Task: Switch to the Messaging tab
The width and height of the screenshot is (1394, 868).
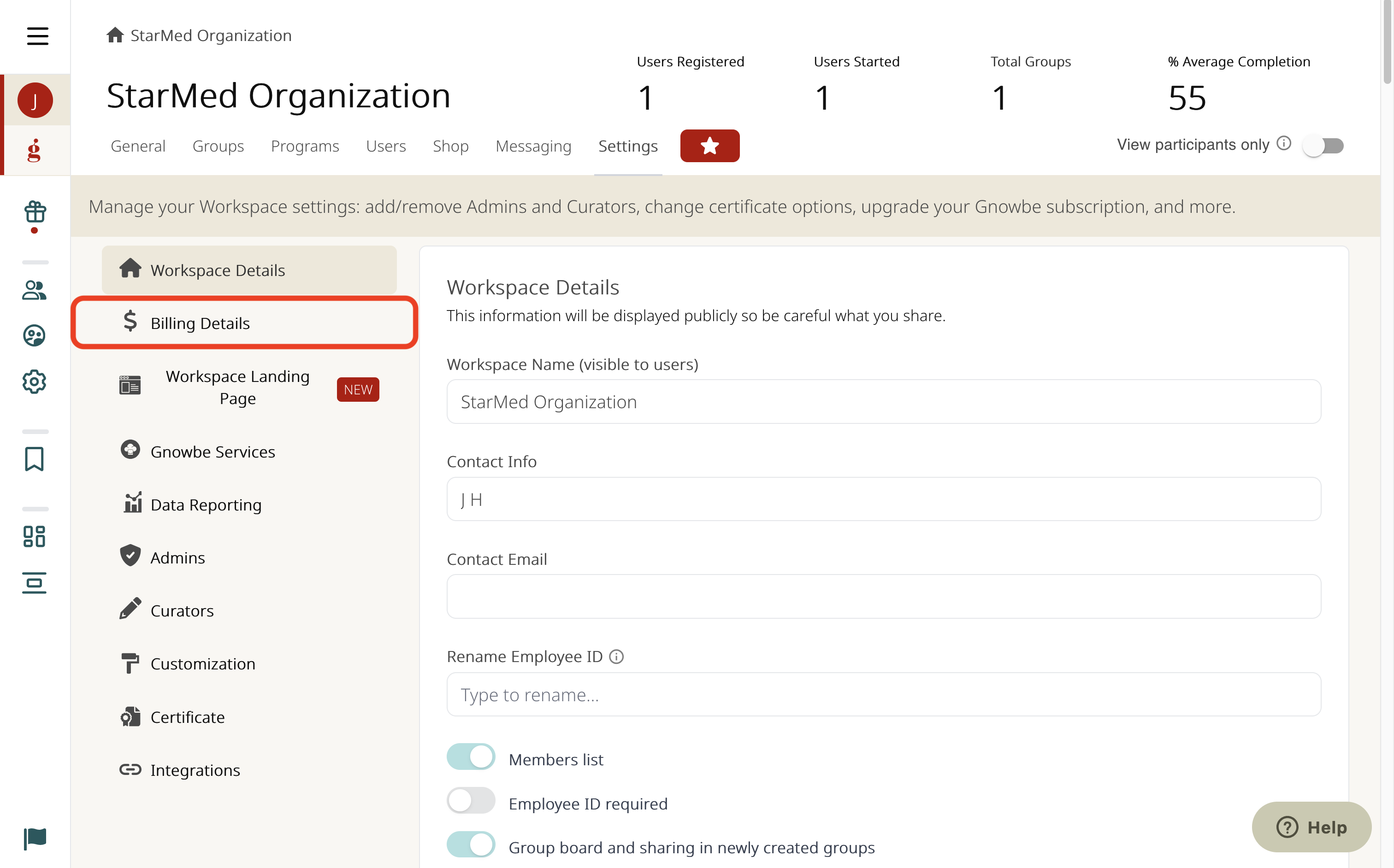Action: tap(534, 147)
